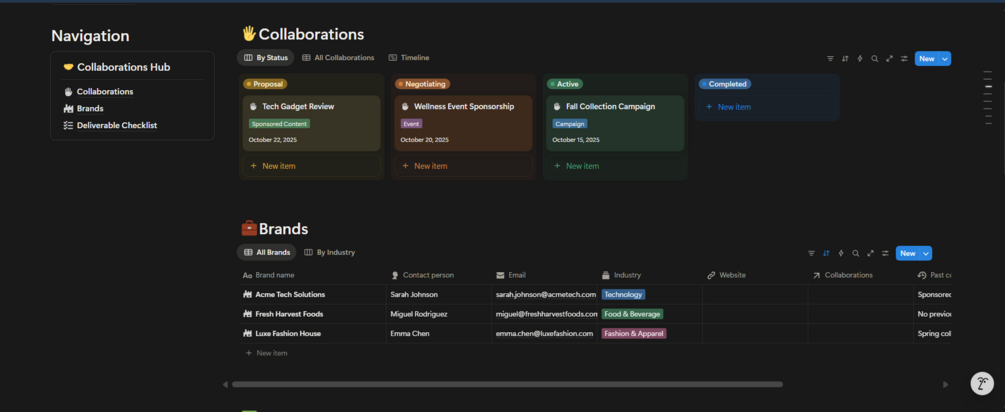Click sort icon in Brands toolbar
1005x412 pixels.
pos(826,253)
